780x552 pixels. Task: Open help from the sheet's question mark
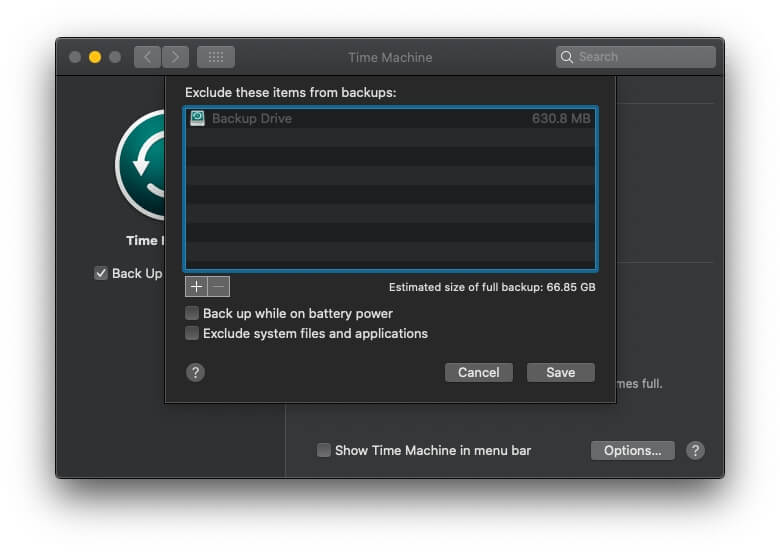[x=196, y=372]
